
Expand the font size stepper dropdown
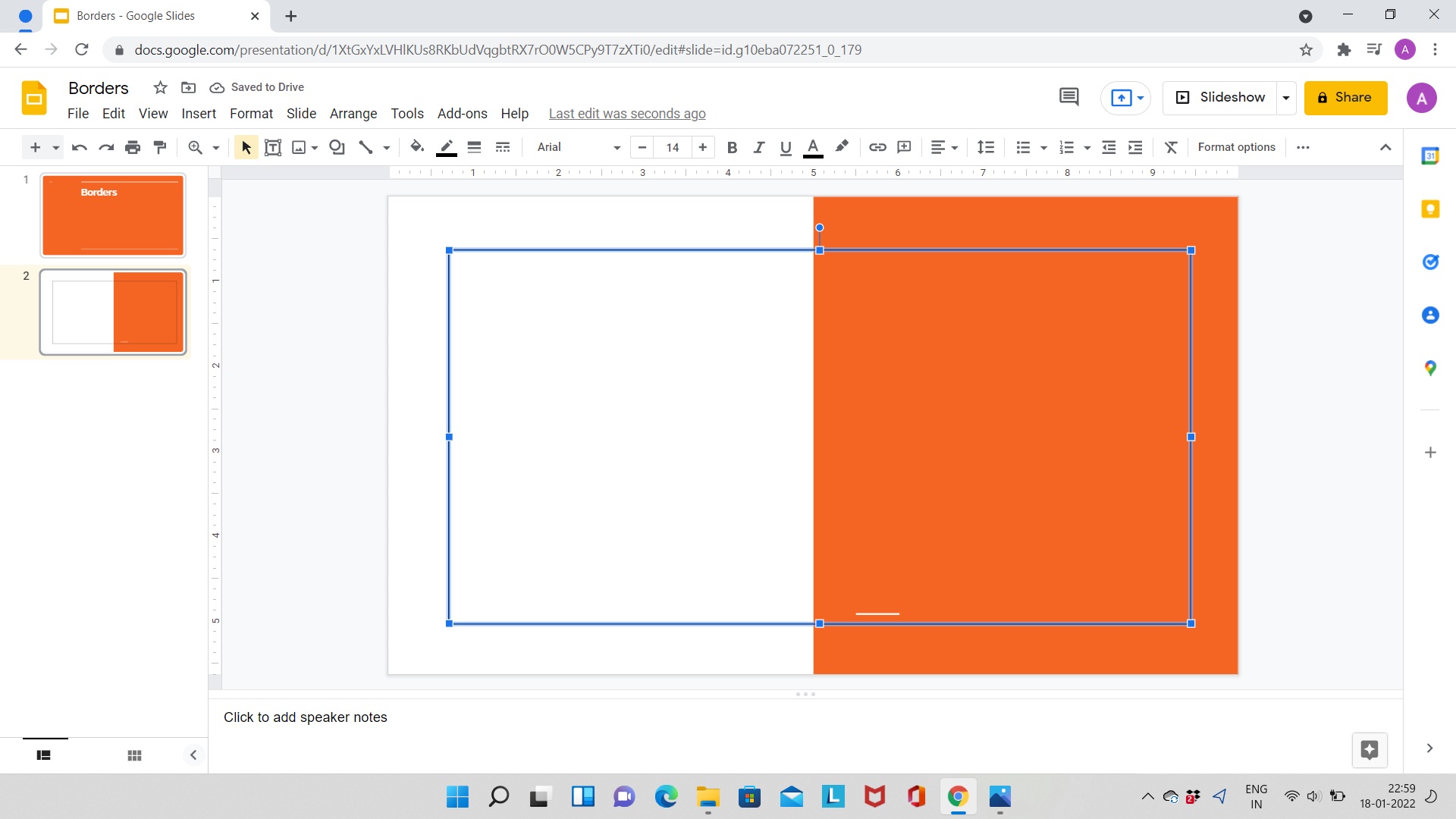coord(673,147)
